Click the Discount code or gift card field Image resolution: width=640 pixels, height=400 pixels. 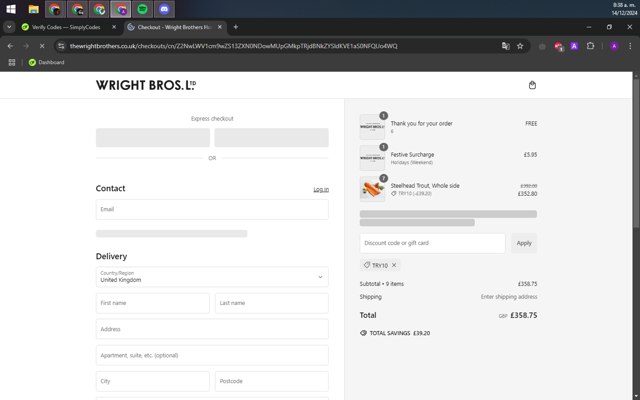432,243
